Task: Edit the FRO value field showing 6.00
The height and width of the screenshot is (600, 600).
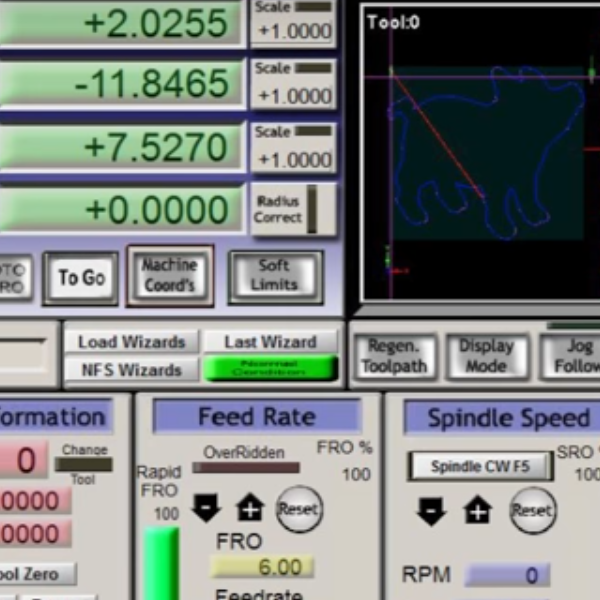Action: [262, 567]
